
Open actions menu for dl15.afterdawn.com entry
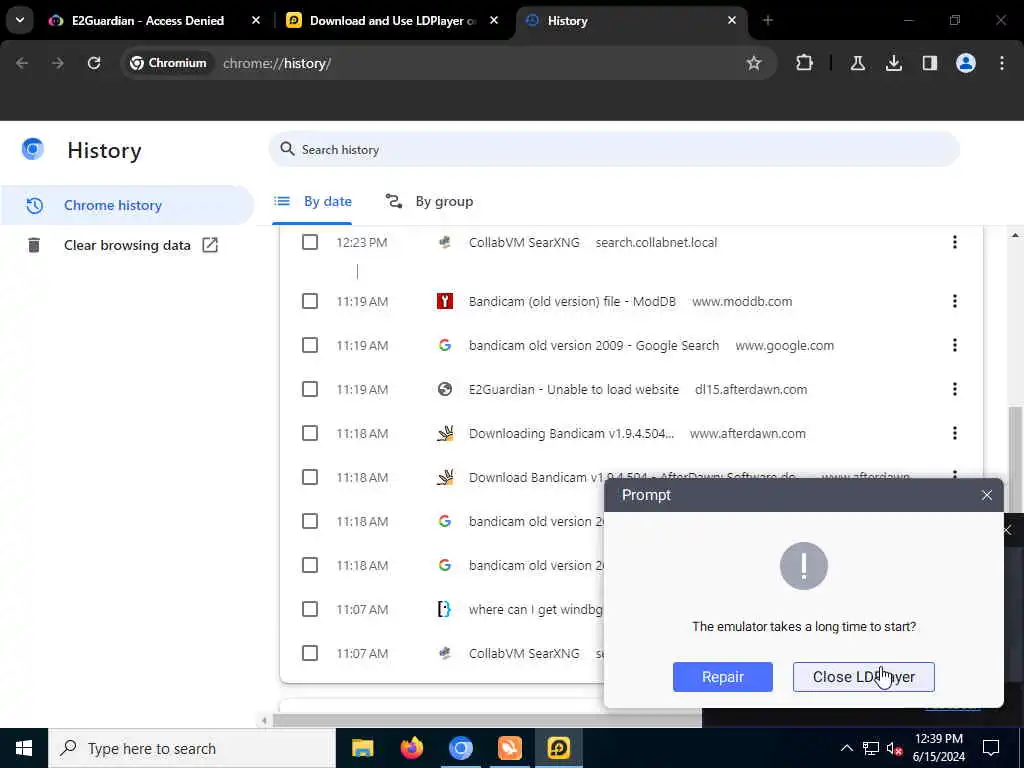click(955, 389)
